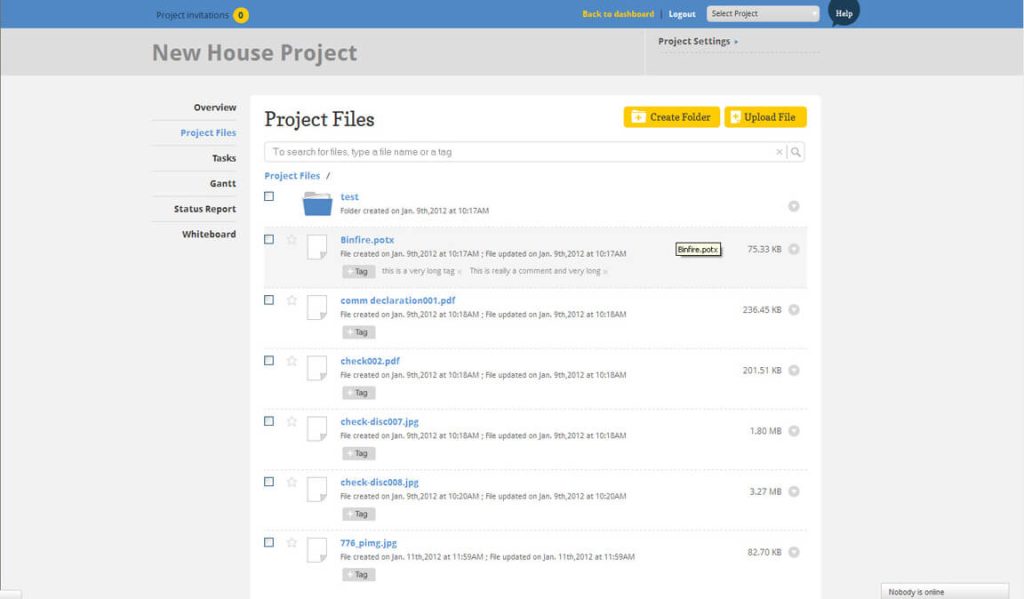Screen dimensions: 1024x599
Task: Click the search magnifier icon
Action: coord(795,152)
